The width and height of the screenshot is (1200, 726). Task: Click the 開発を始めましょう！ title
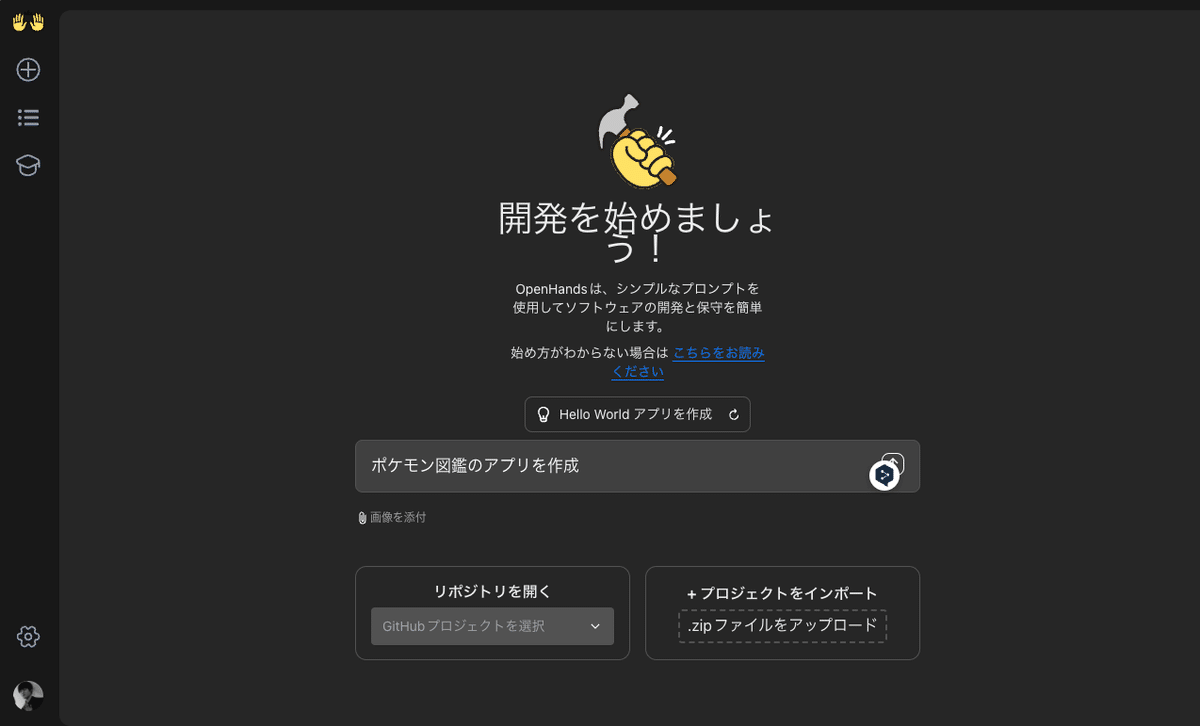[637, 232]
